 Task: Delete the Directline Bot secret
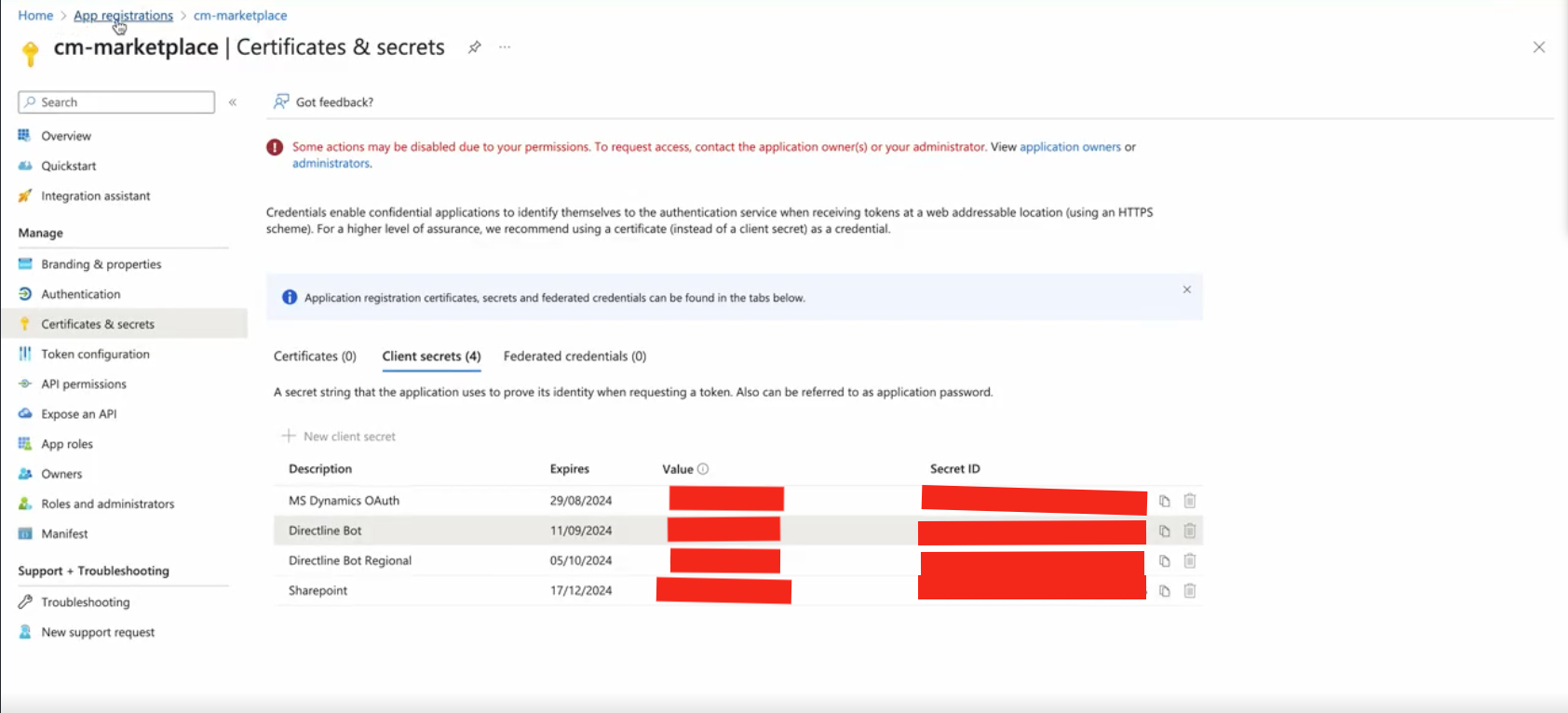(1189, 531)
